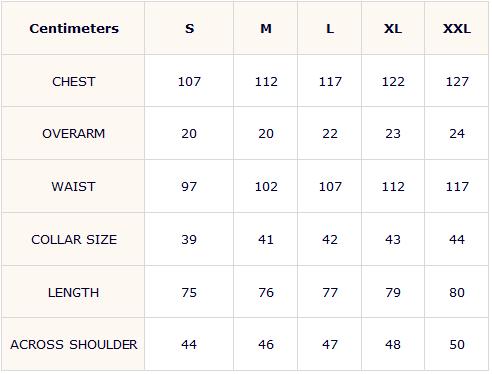This screenshot has width=492, height=374.
Task: Click the OVERARM row label
Action: tap(74, 134)
